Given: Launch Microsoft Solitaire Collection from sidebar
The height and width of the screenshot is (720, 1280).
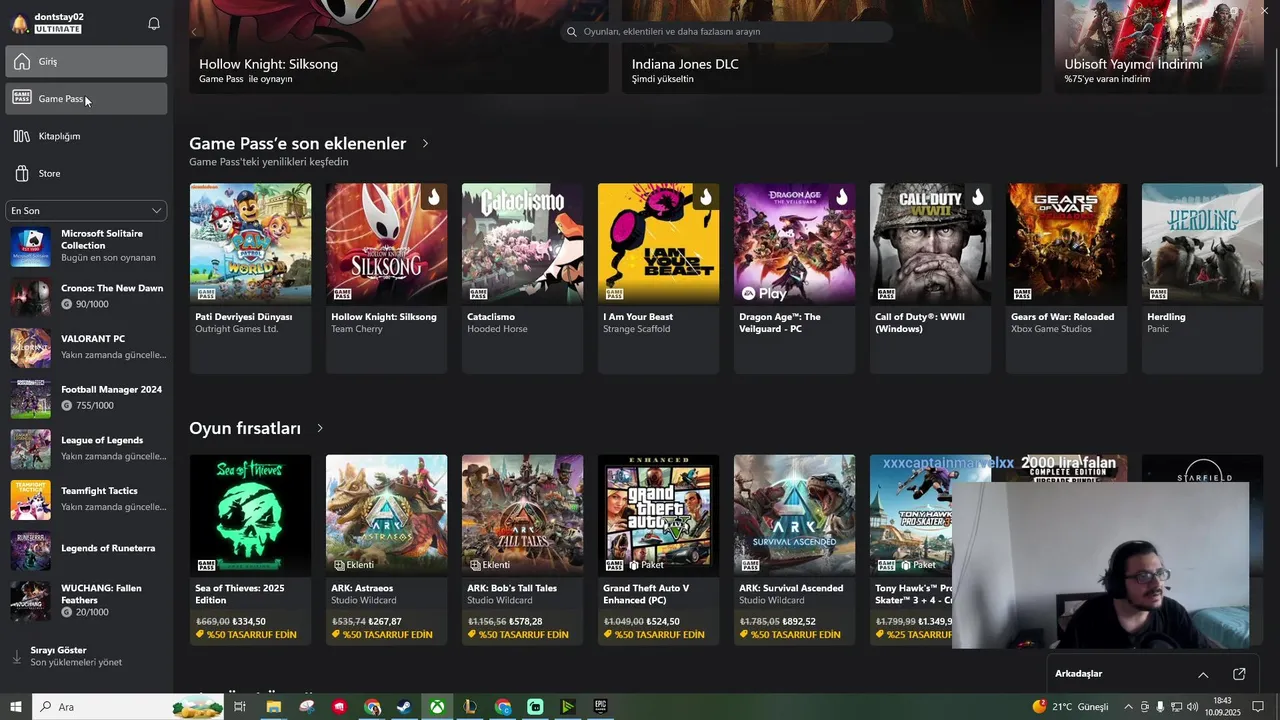Looking at the screenshot, I should click(86, 246).
